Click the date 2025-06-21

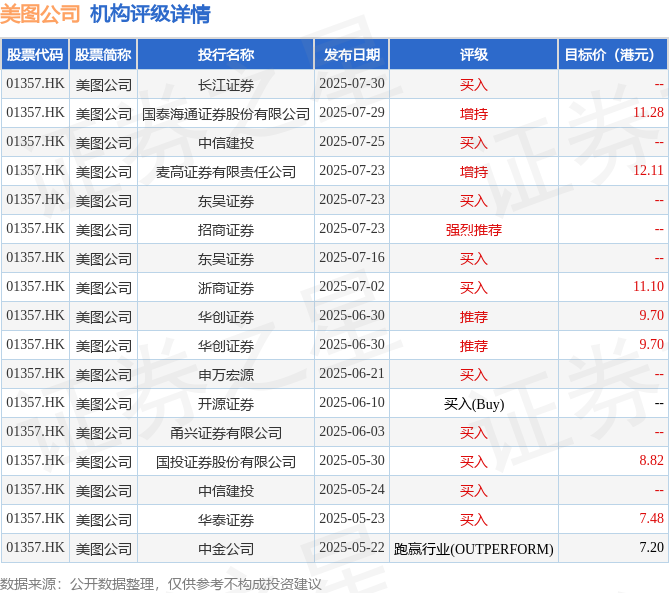pyautogui.click(x=352, y=374)
